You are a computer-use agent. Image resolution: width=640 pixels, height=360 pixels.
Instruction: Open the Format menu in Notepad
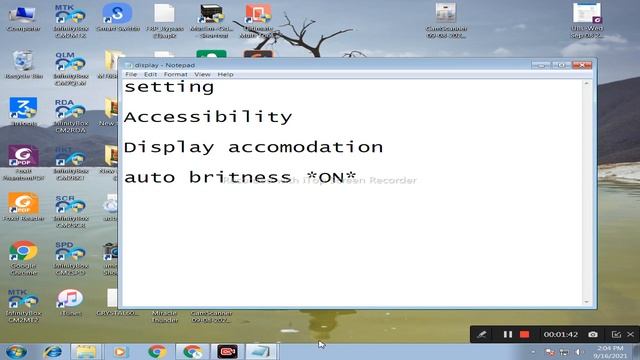point(176,74)
